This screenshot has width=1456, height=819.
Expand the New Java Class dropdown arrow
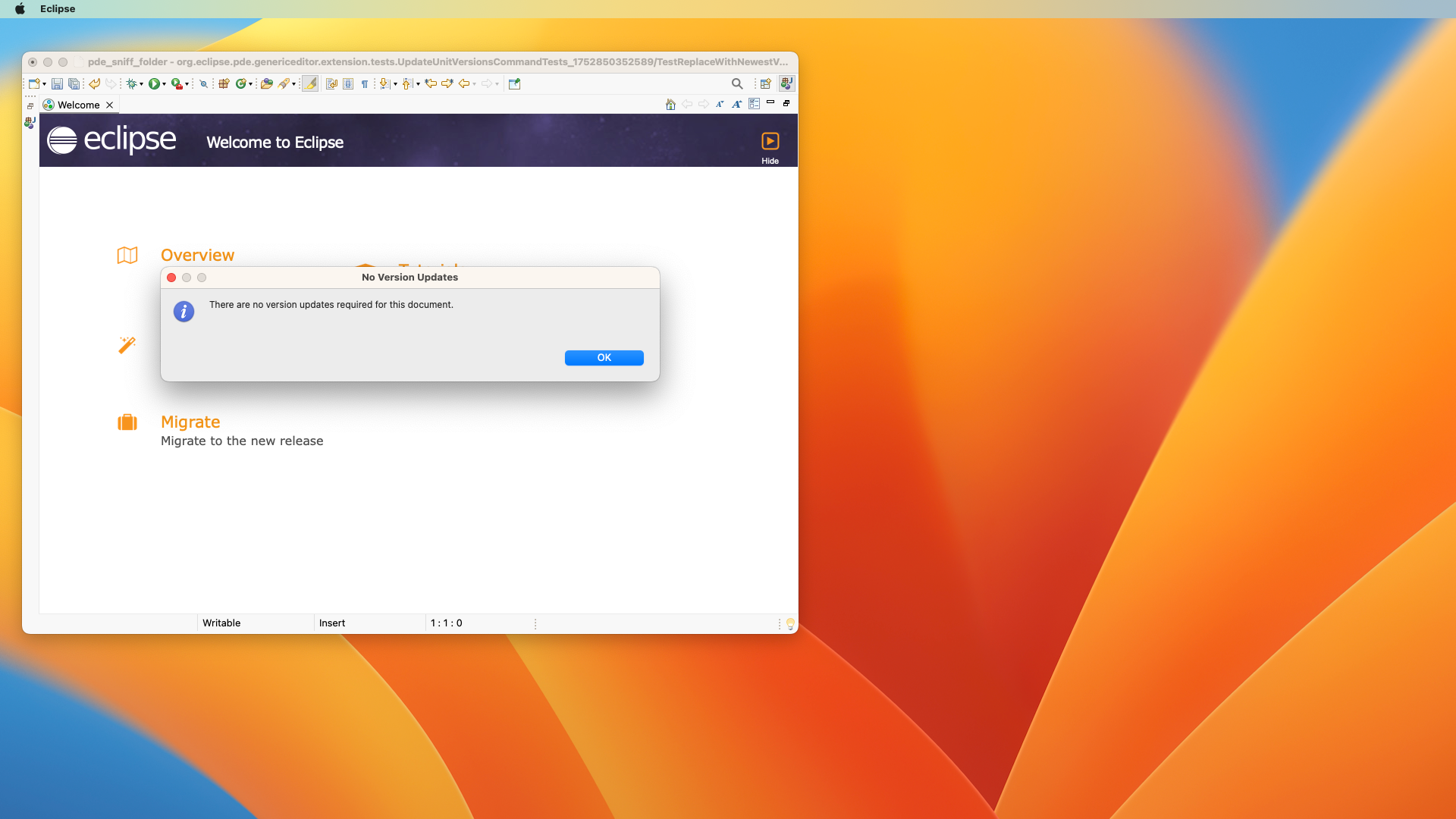point(250,84)
